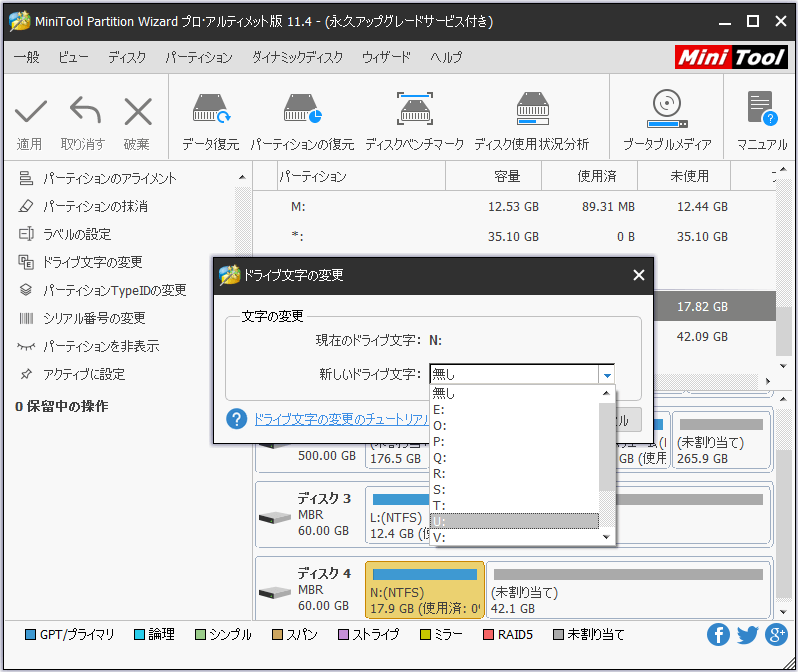Screen dimensions: 798x672
Task: Select V: in the drive letter list
Action: click(x=515, y=537)
